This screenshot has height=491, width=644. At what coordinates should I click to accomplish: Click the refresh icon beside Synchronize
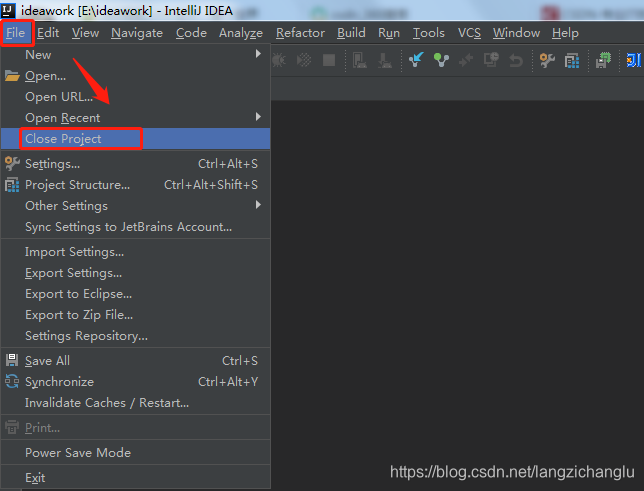coord(12,381)
